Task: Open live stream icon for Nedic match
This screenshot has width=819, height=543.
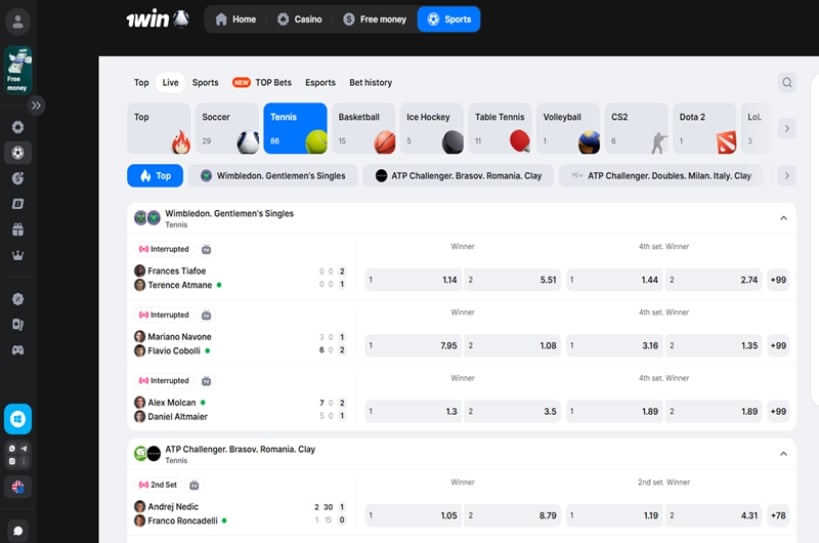Action: click(194, 486)
